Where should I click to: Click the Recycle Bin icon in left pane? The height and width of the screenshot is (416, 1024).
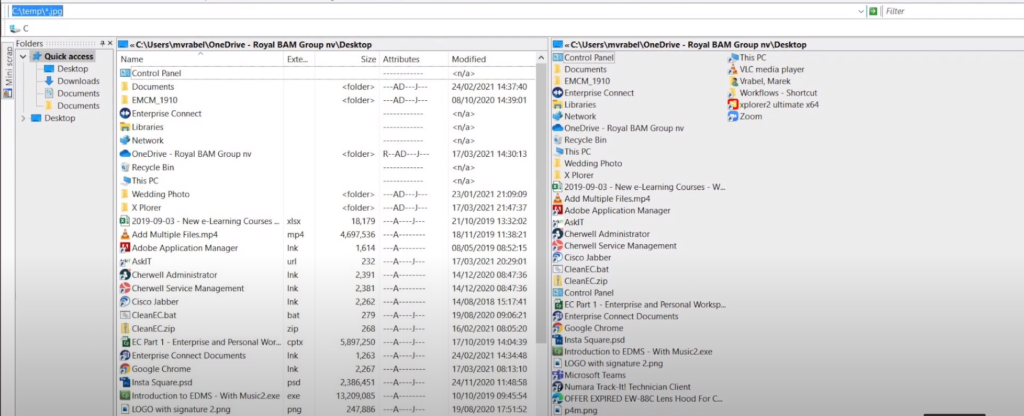point(125,167)
